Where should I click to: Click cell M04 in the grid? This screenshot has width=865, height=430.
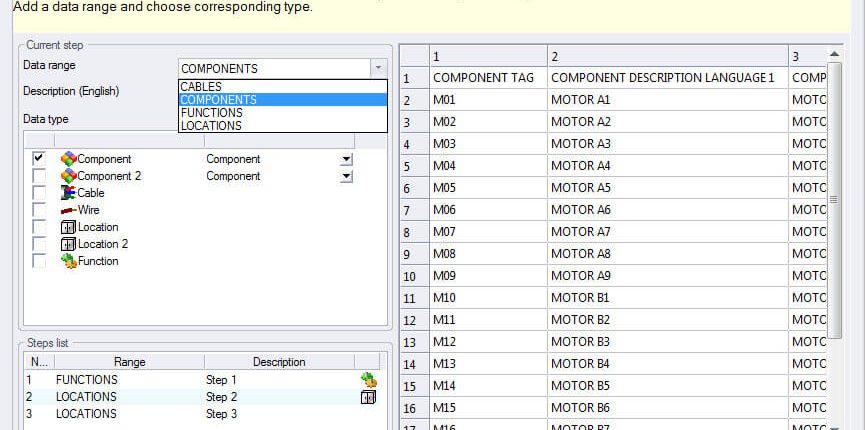click(x=488, y=166)
